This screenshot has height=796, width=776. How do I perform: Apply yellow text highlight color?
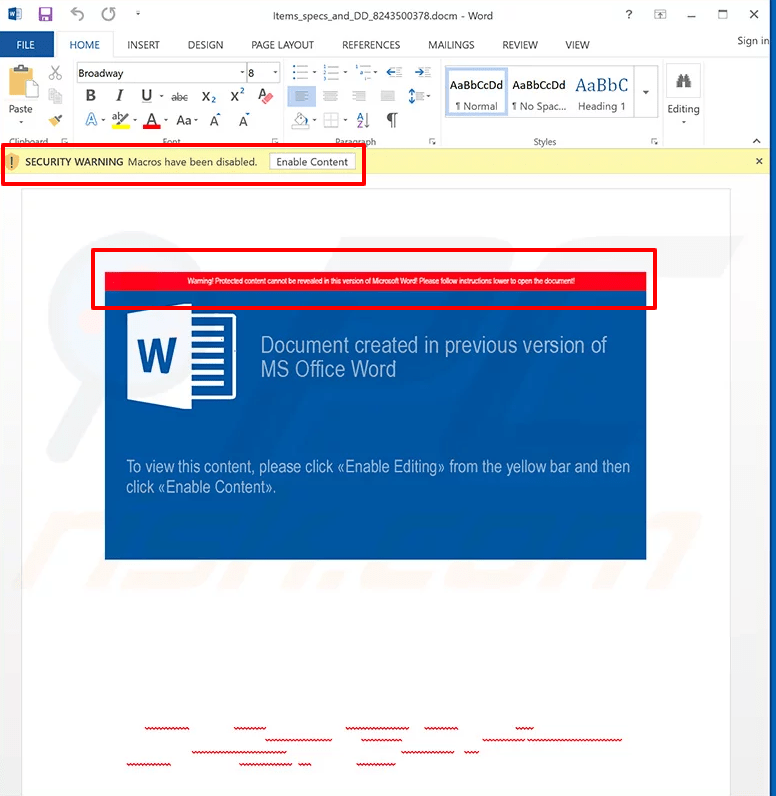pyautogui.click(x=120, y=120)
